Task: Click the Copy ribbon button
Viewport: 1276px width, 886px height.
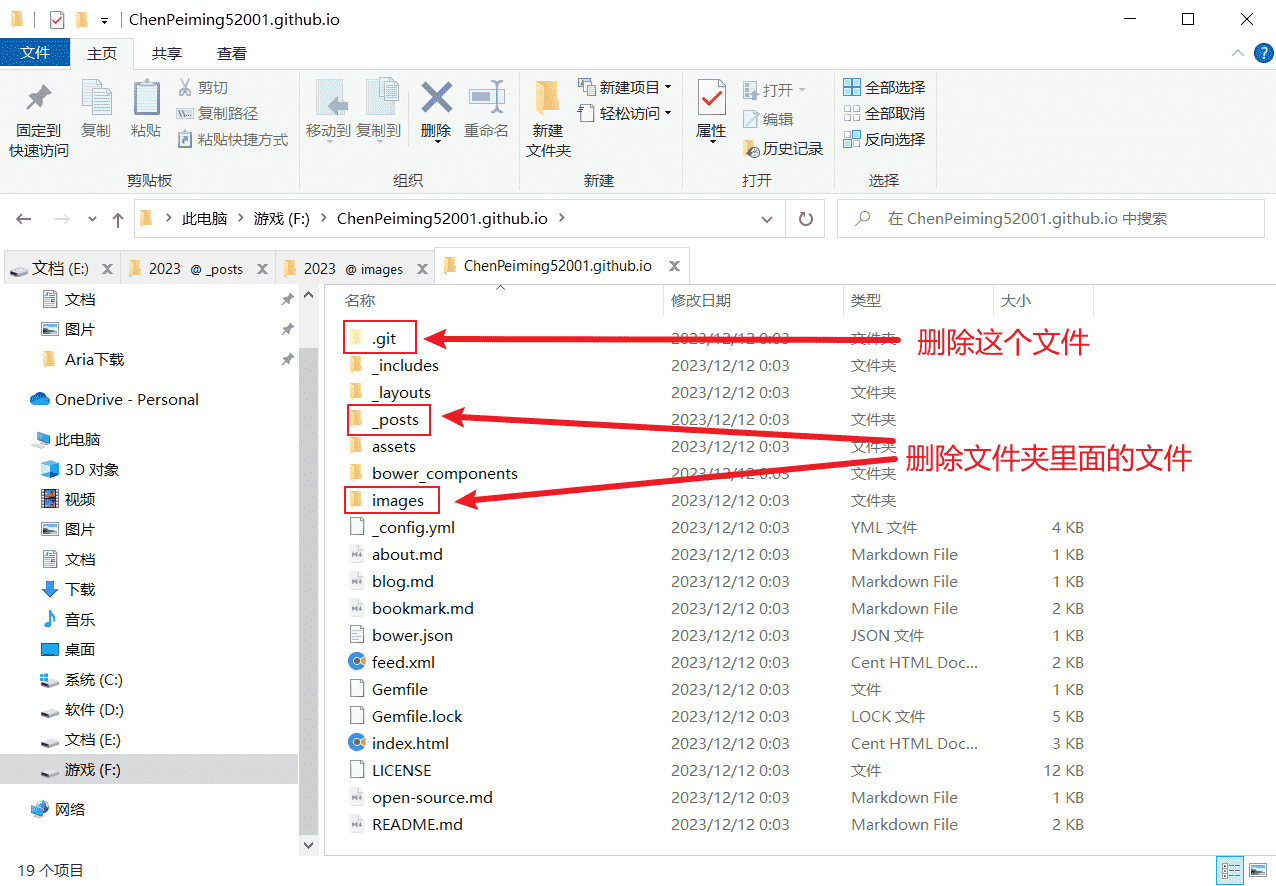Action: 96,110
